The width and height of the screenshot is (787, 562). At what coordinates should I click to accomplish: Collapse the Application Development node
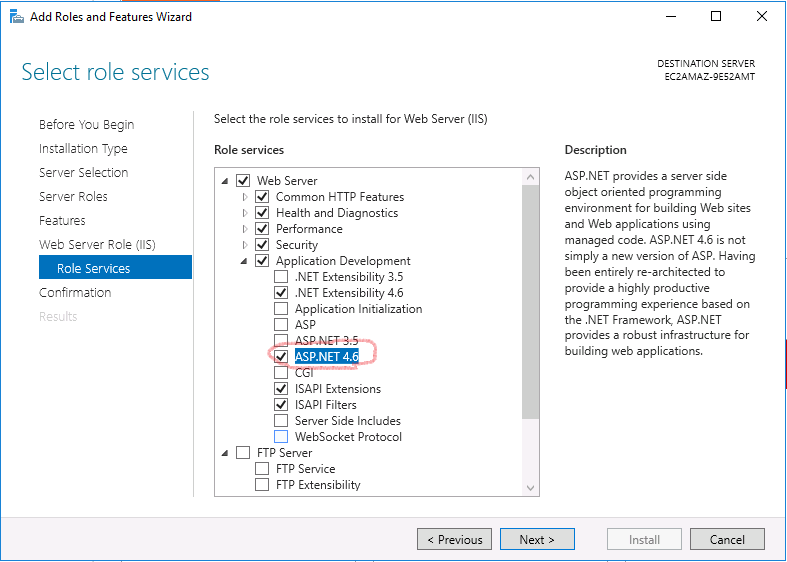point(244,261)
